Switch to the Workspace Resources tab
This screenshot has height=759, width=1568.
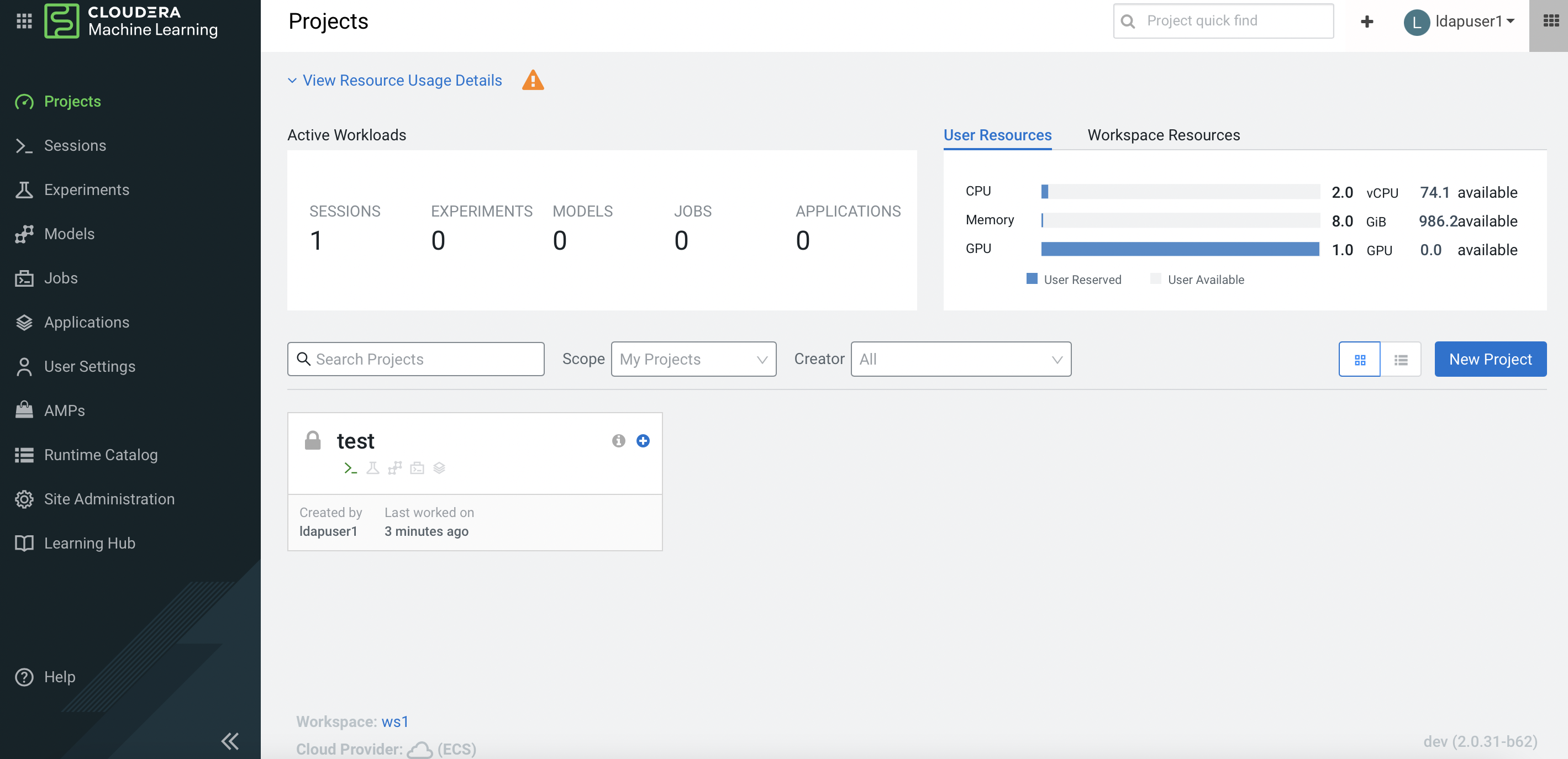point(1163,135)
